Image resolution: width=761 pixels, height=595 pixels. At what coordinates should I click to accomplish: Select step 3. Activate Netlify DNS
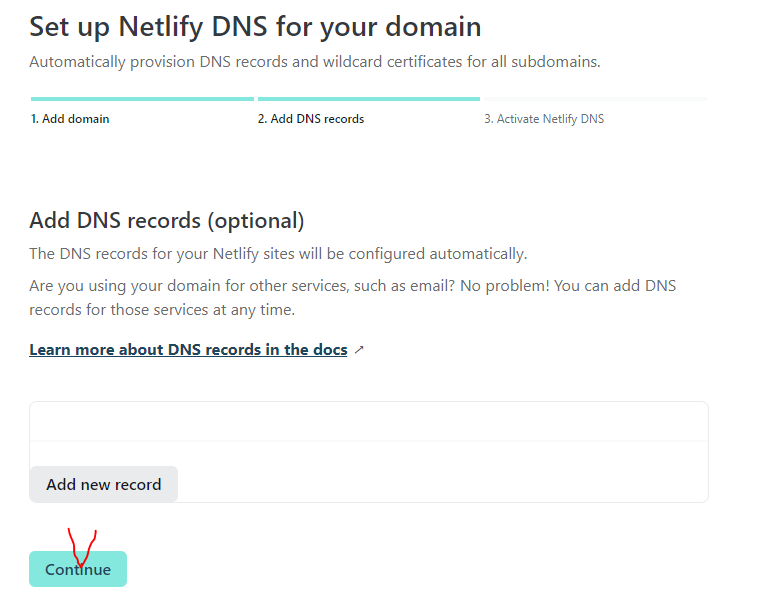(544, 119)
